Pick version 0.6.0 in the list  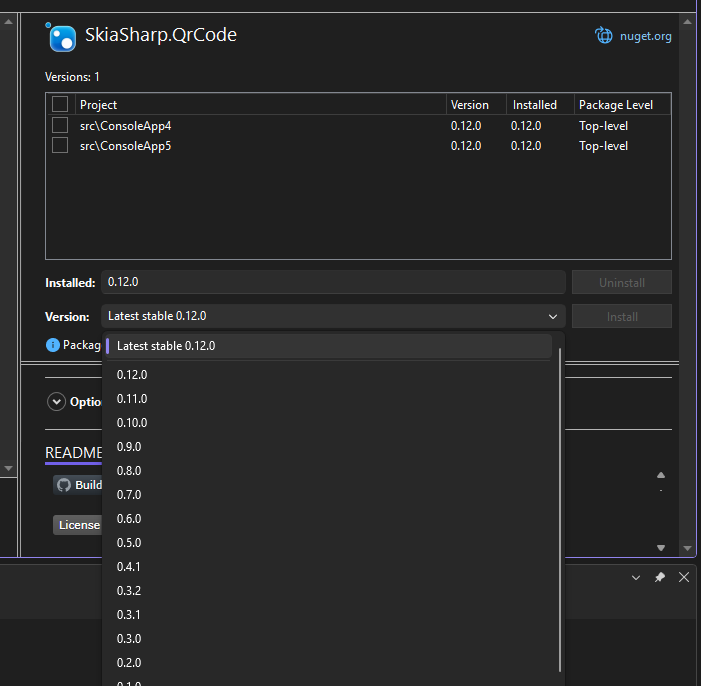tap(329, 519)
